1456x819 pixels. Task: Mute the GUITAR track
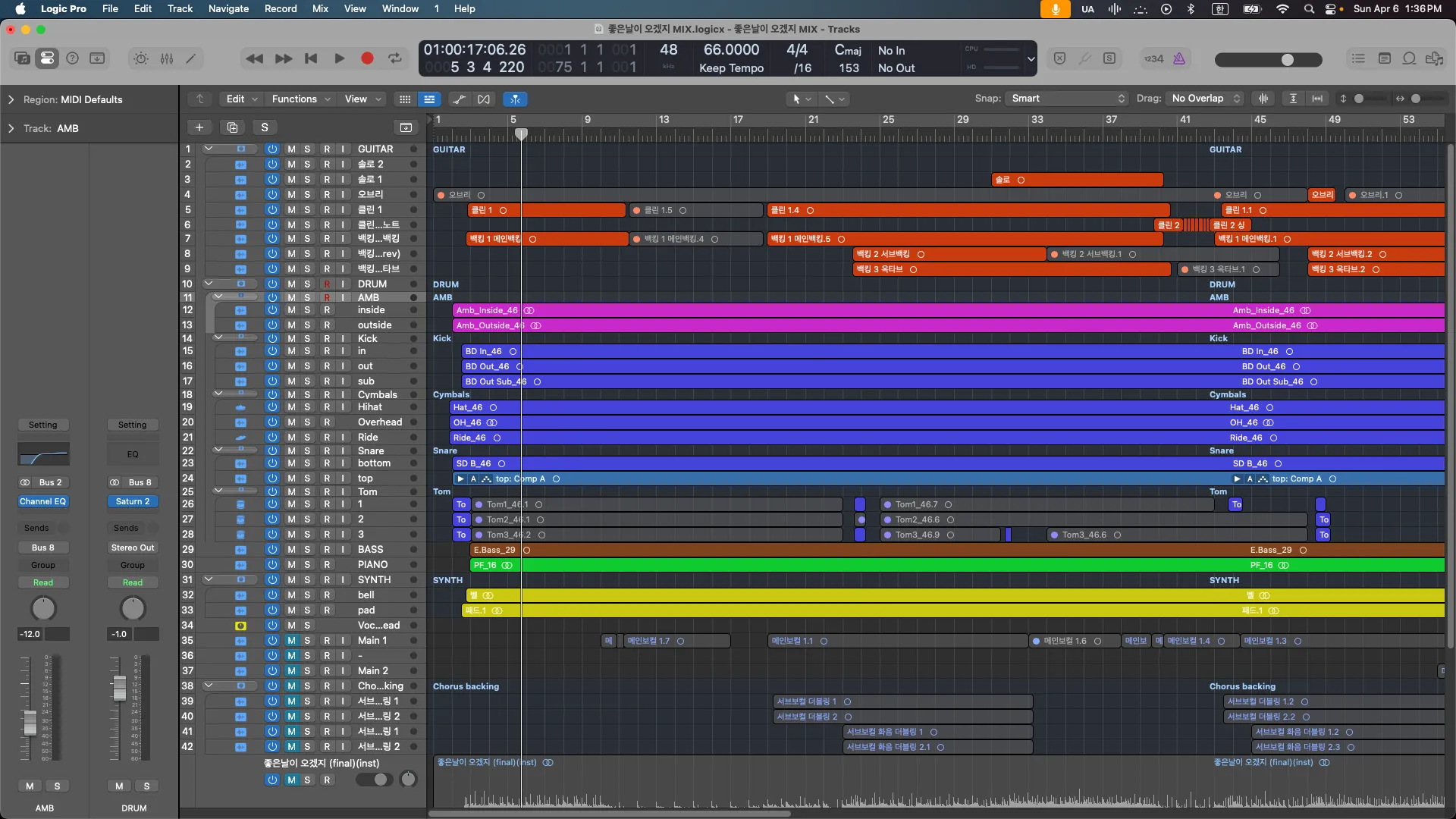click(291, 149)
